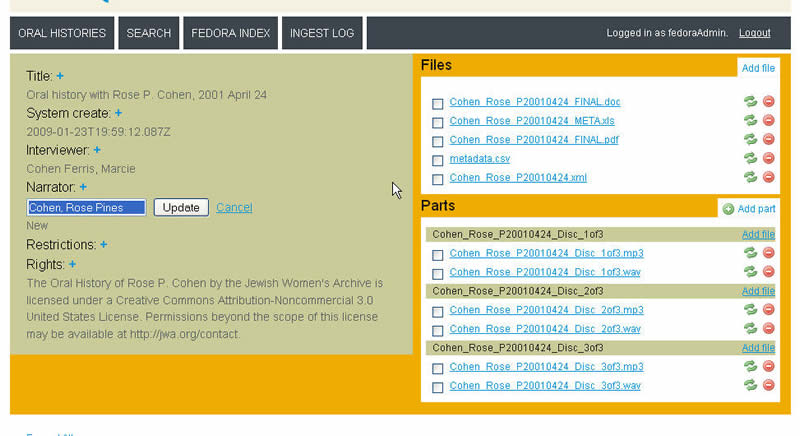Click replace icon for Cohen_Rose_P20010424.xml
Screen dimensions: 800x436
[750, 177]
